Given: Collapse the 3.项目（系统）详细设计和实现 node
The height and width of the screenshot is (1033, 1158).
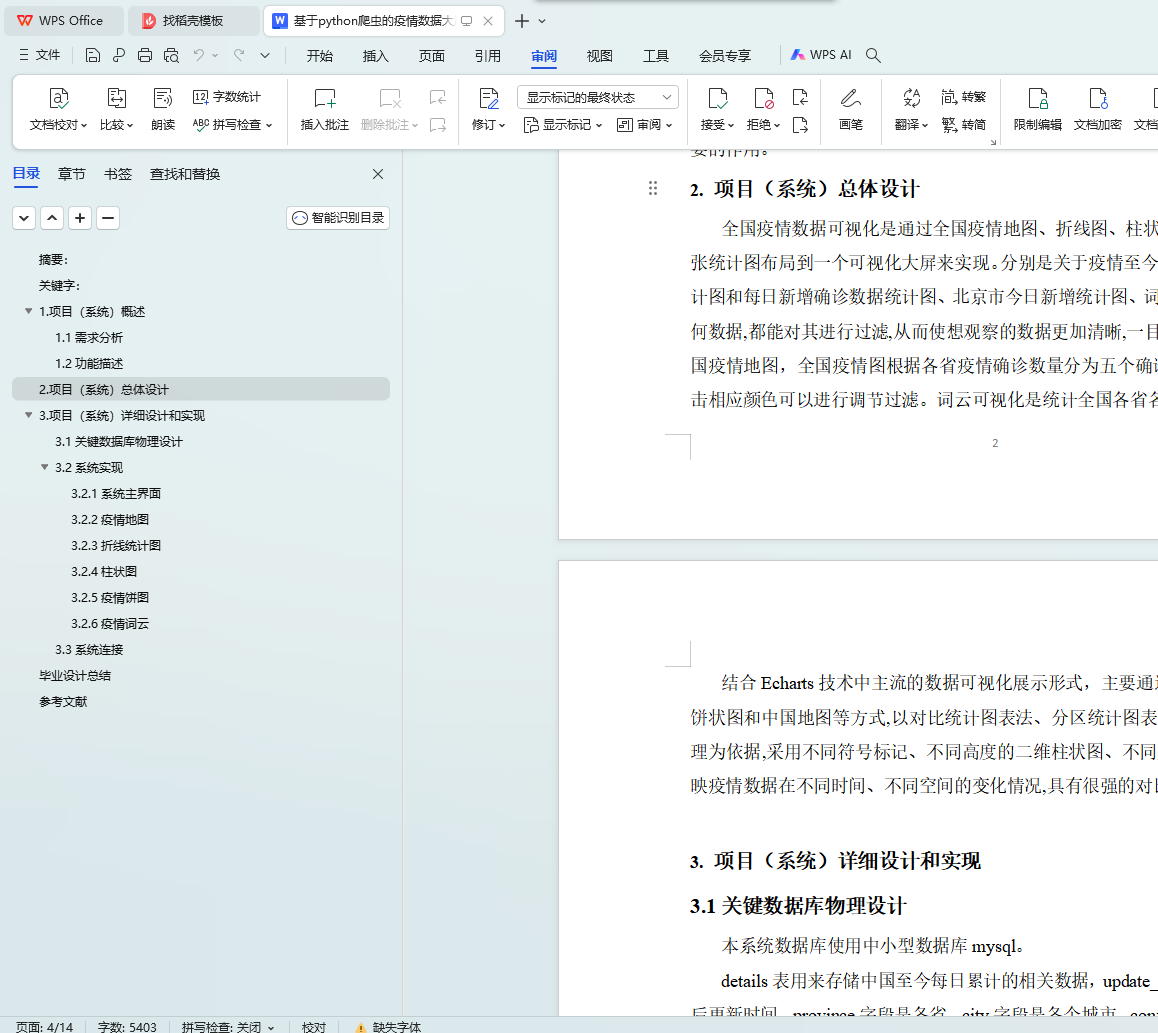Looking at the screenshot, I should click(x=29, y=415).
